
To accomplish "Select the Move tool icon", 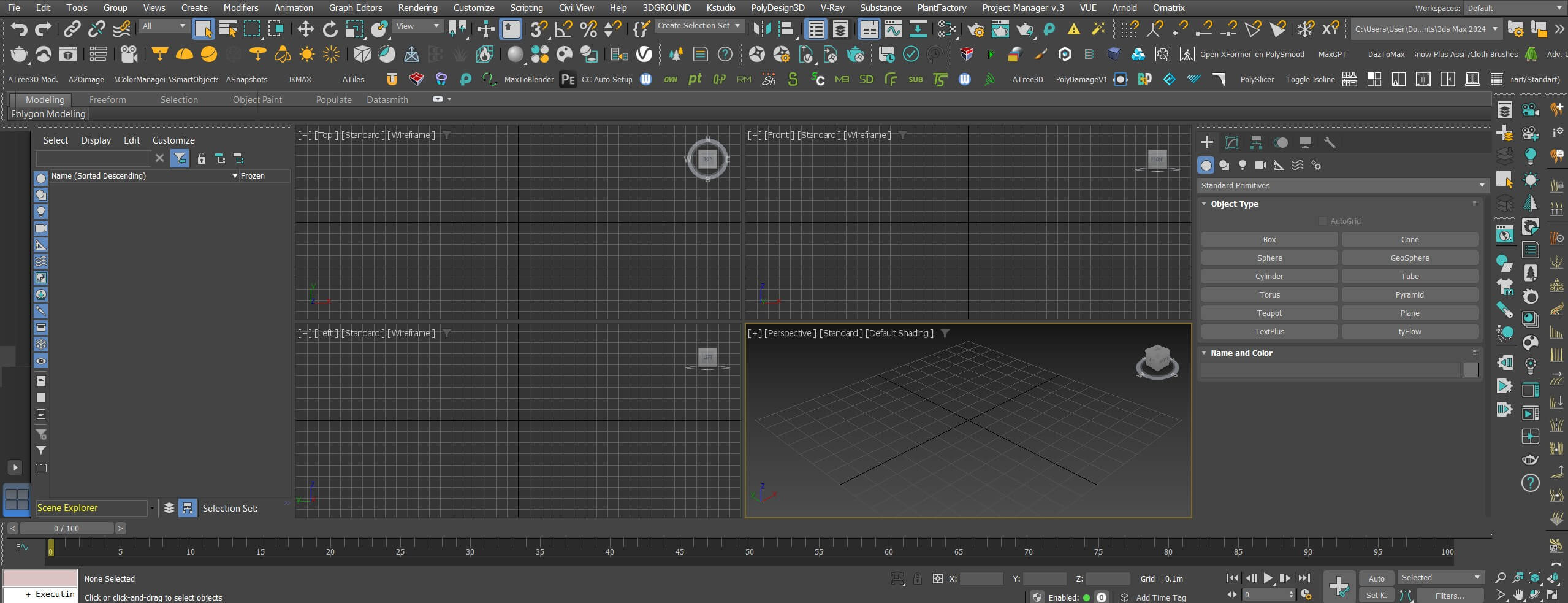I will tap(305, 29).
